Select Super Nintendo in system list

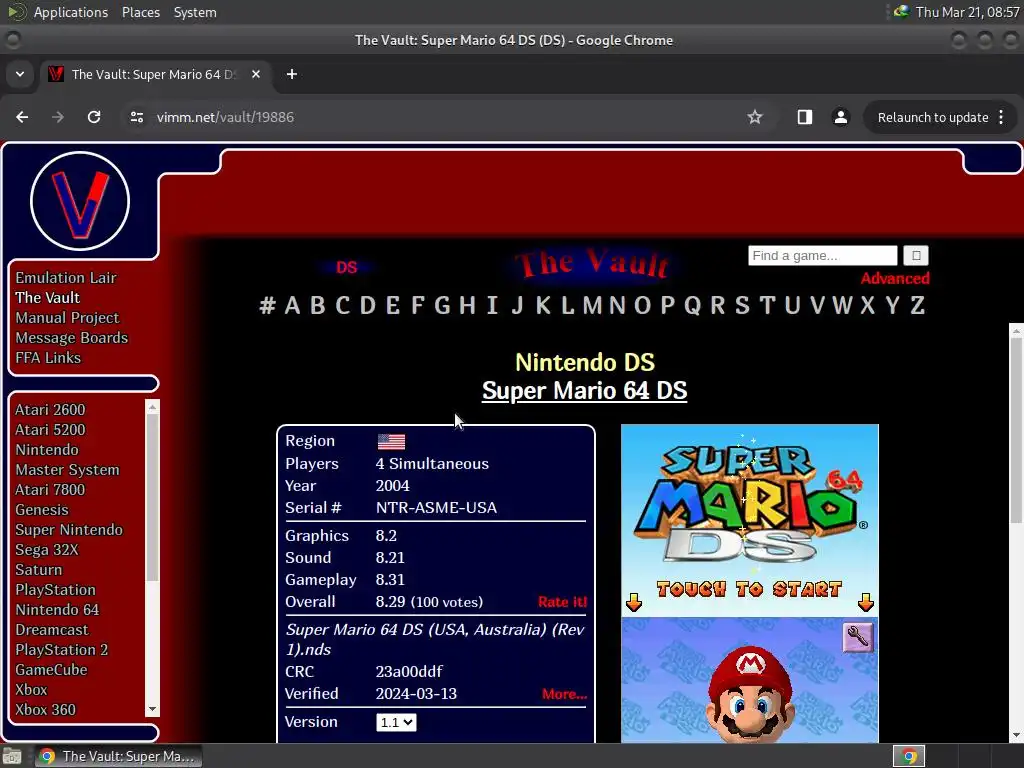coord(69,530)
